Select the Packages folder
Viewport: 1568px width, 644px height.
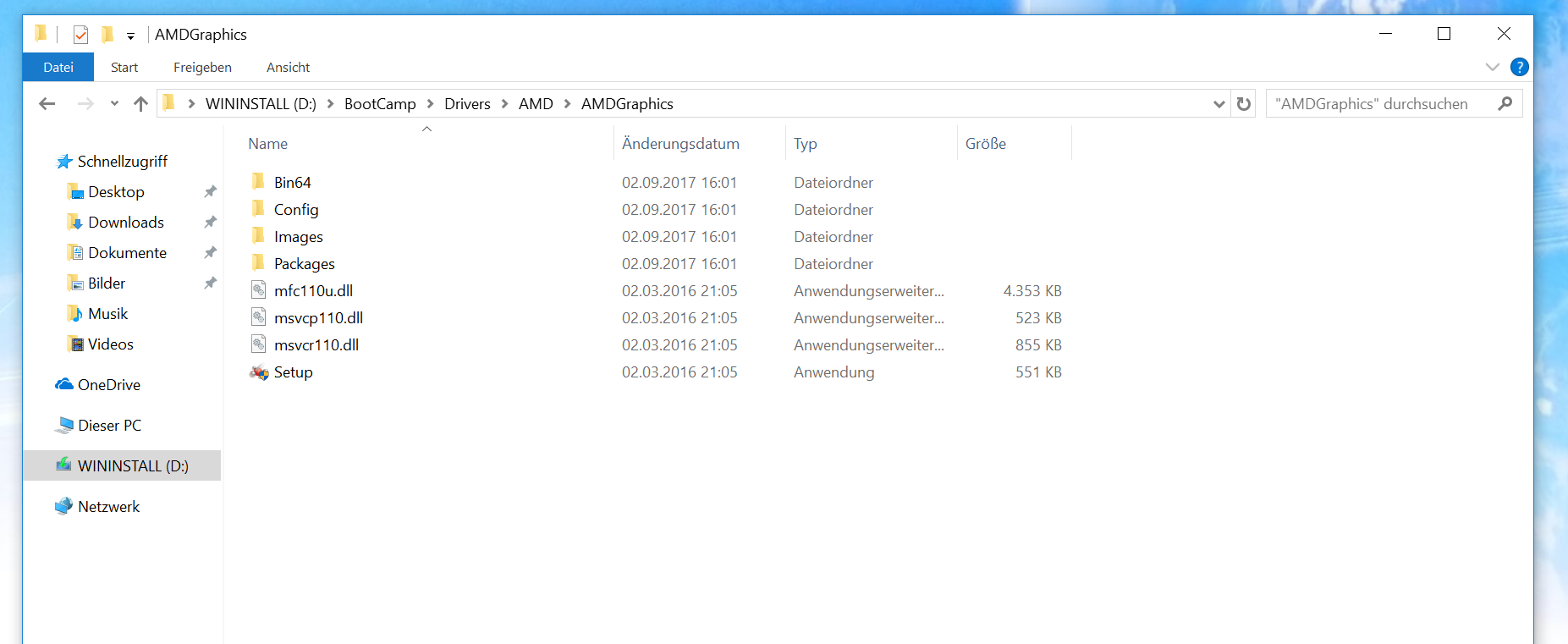point(304,263)
